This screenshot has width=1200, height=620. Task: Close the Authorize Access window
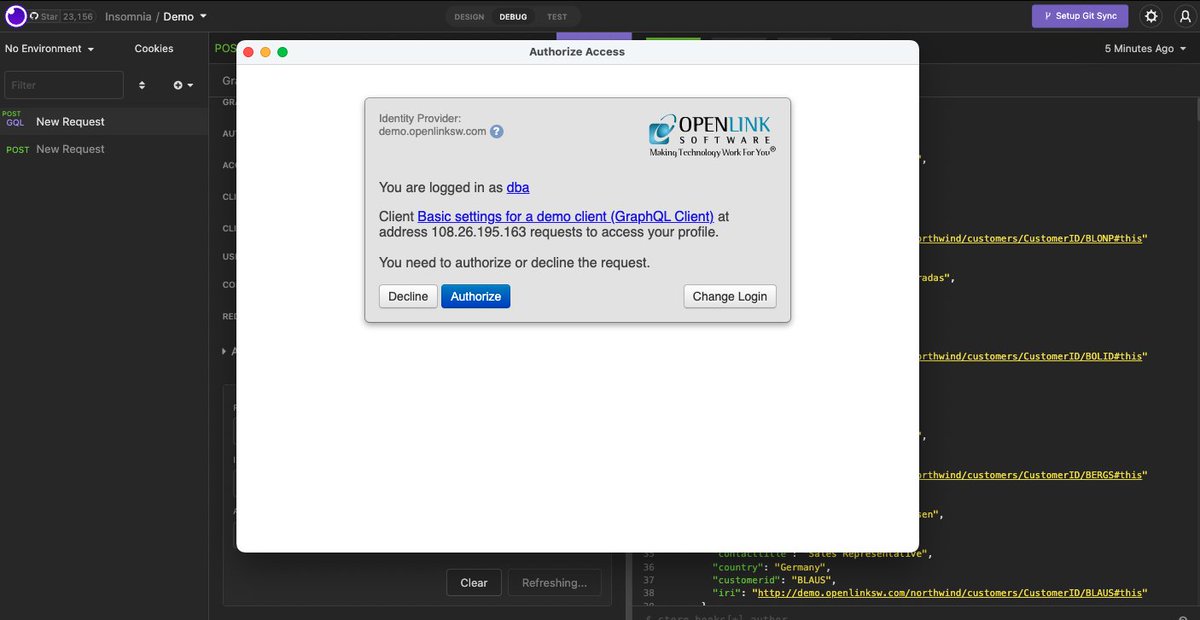click(x=248, y=52)
